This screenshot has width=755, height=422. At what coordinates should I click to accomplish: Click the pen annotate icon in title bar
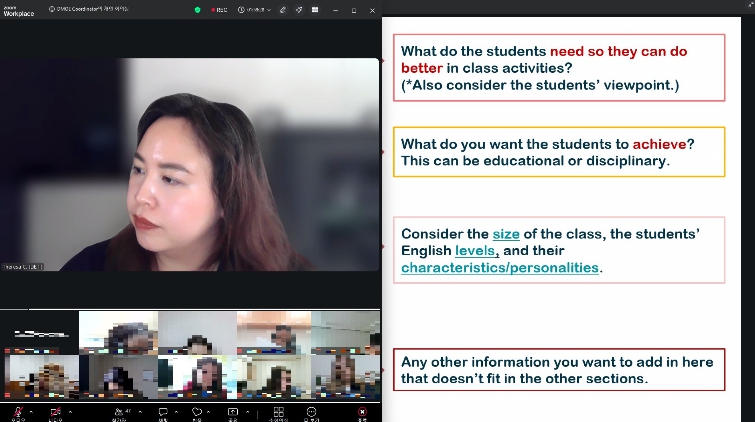pos(284,9)
